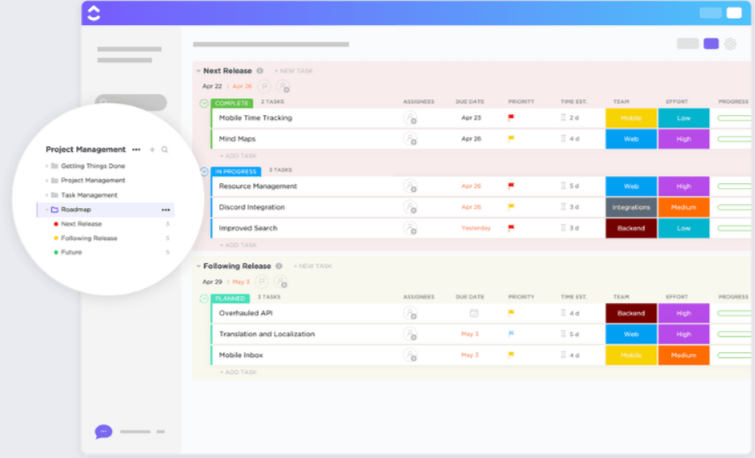The image size is (755, 458).
Task: Select Future list in sidebar
Action: 71,252
